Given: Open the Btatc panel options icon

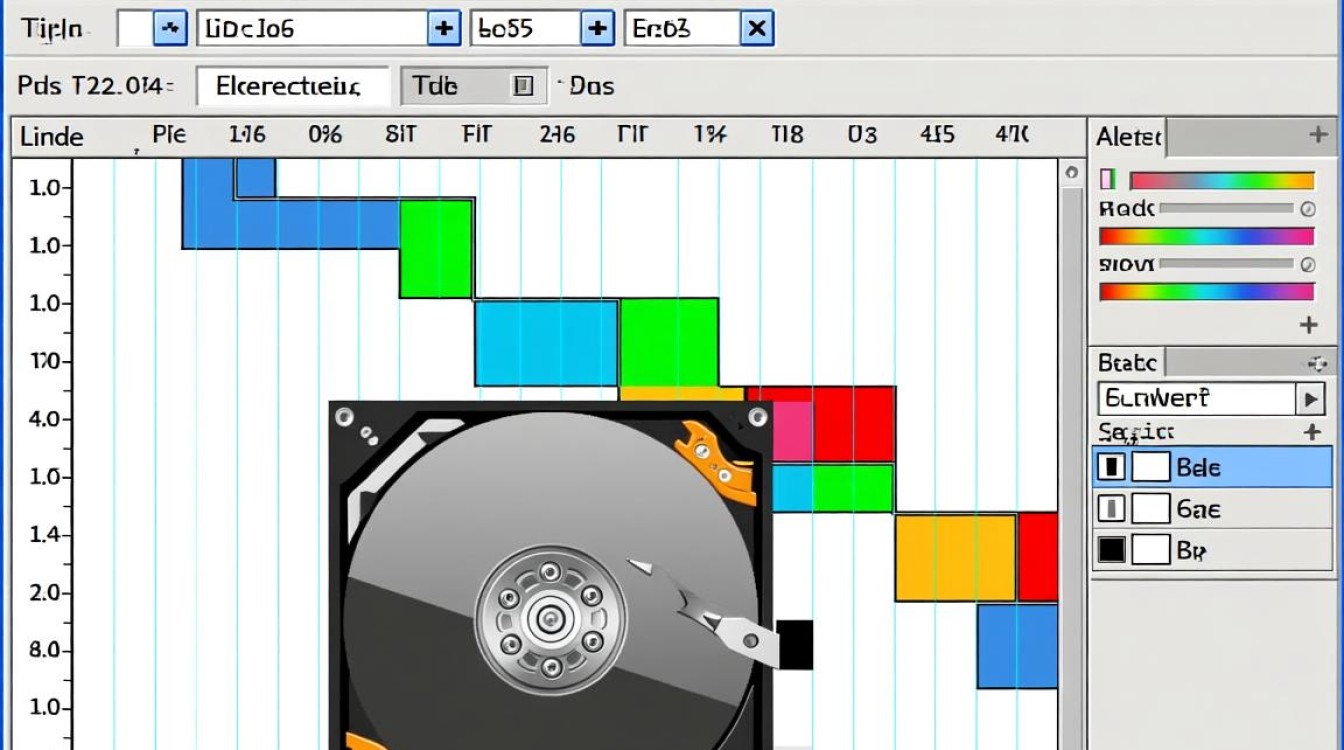Looking at the screenshot, I should pos(1317,364).
